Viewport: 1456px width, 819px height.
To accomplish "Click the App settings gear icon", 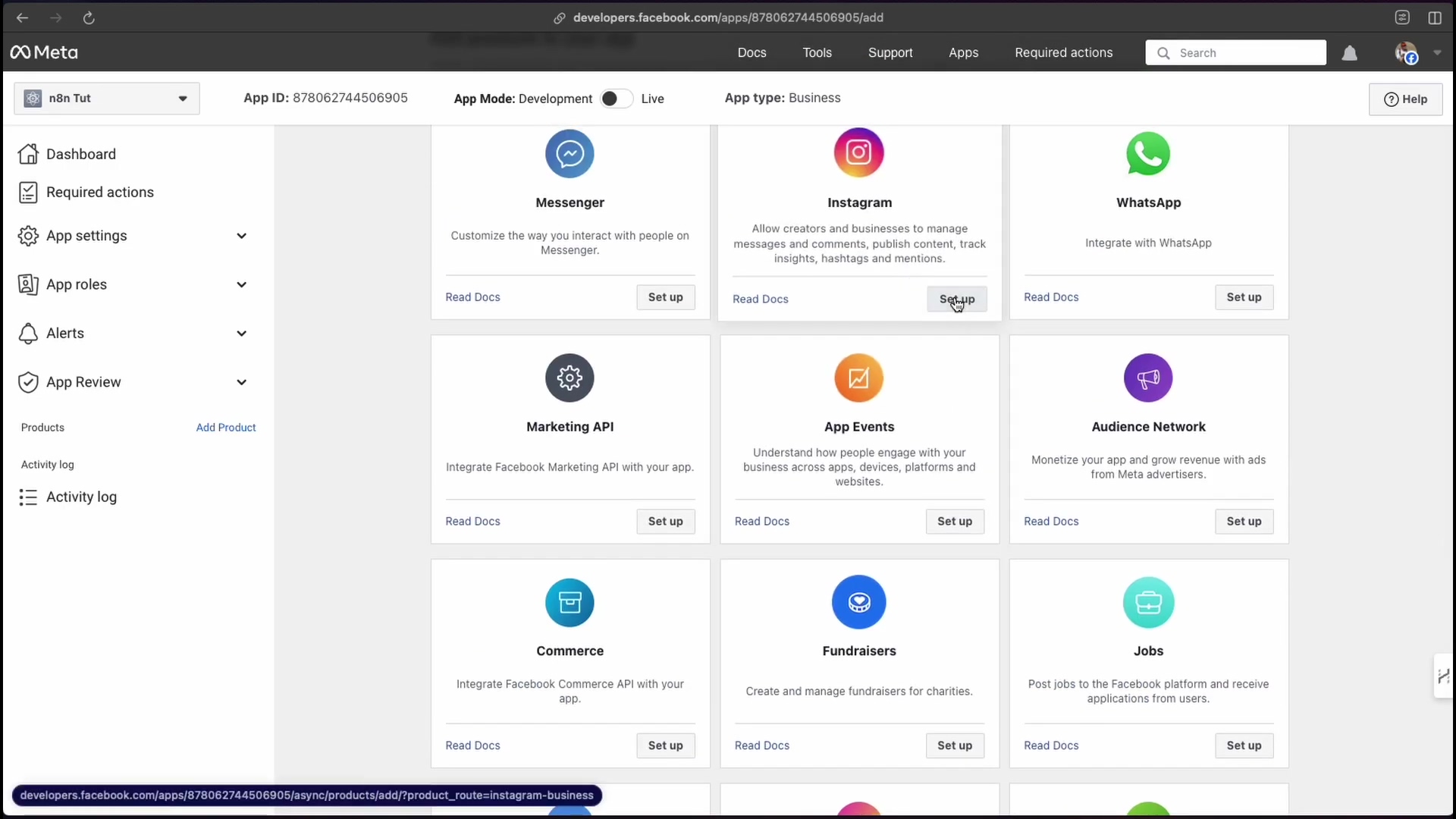I will pyautogui.click(x=28, y=236).
